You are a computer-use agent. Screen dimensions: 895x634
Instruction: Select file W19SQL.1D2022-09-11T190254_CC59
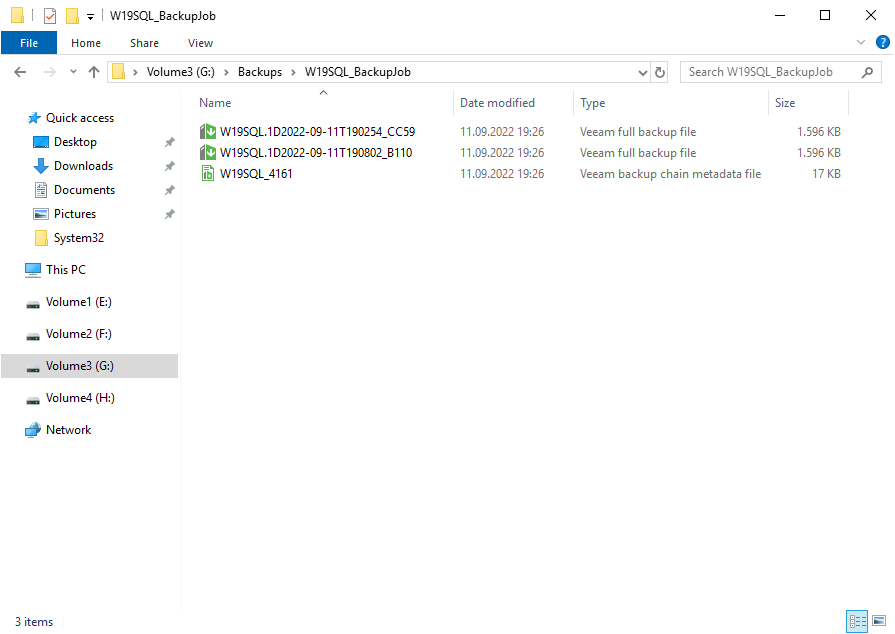(317, 132)
